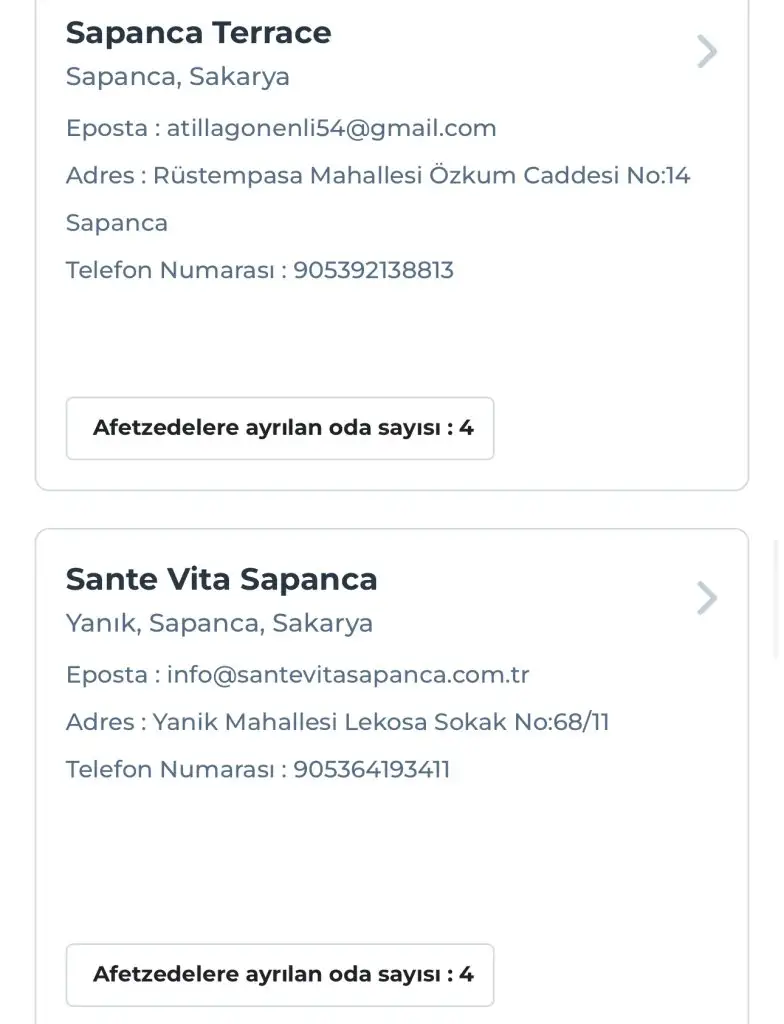
Task: Click the Yanik Mahallesi Lekosa Sokak address
Action: coord(381,721)
